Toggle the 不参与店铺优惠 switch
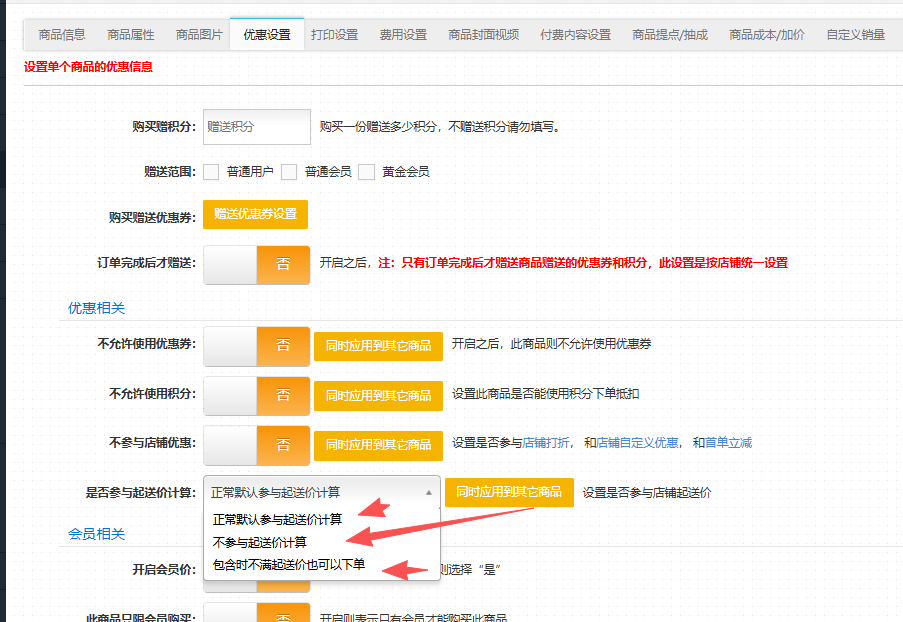This screenshot has height=622, width=903. pos(256,444)
